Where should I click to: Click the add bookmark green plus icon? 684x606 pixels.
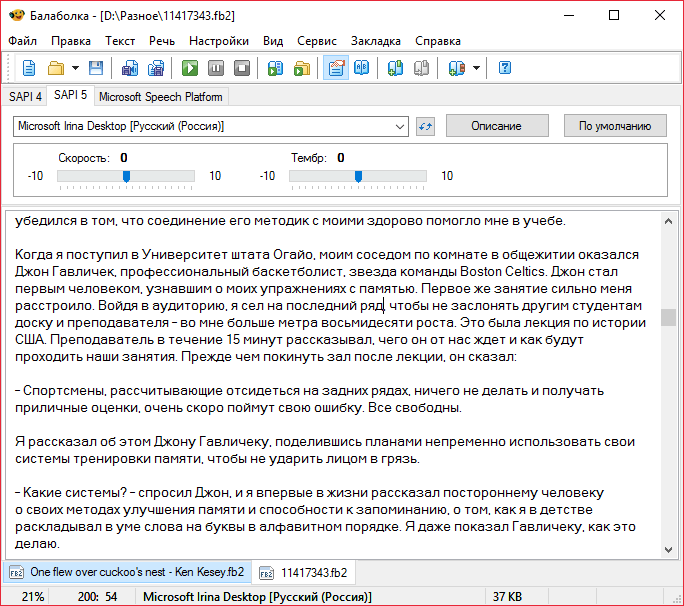pos(395,68)
